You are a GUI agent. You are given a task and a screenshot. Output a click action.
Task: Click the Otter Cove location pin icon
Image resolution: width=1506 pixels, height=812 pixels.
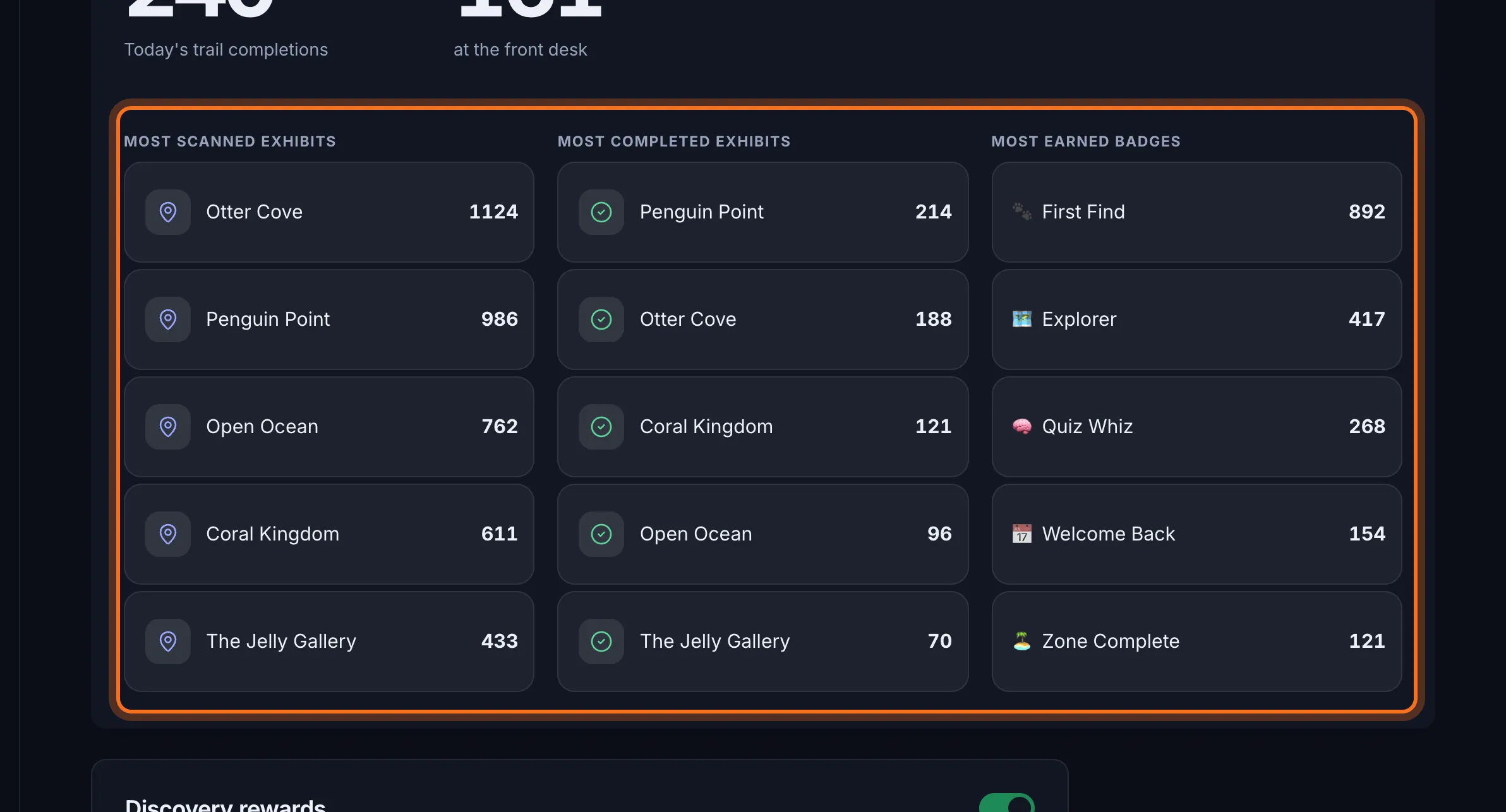(x=168, y=212)
